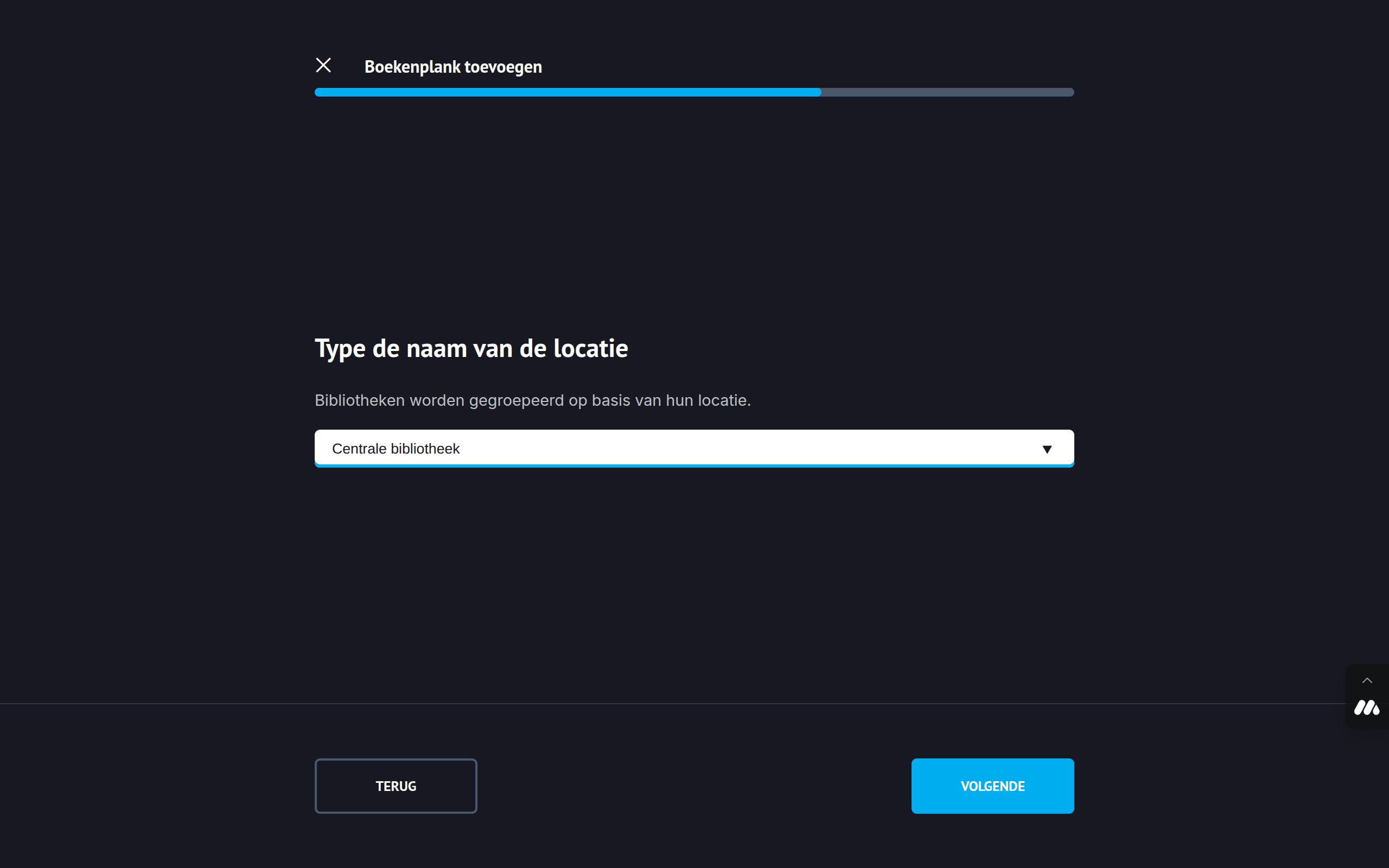Expand the location dropdown arrow
This screenshot has height=868, width=1389.
coord(1047,449)
